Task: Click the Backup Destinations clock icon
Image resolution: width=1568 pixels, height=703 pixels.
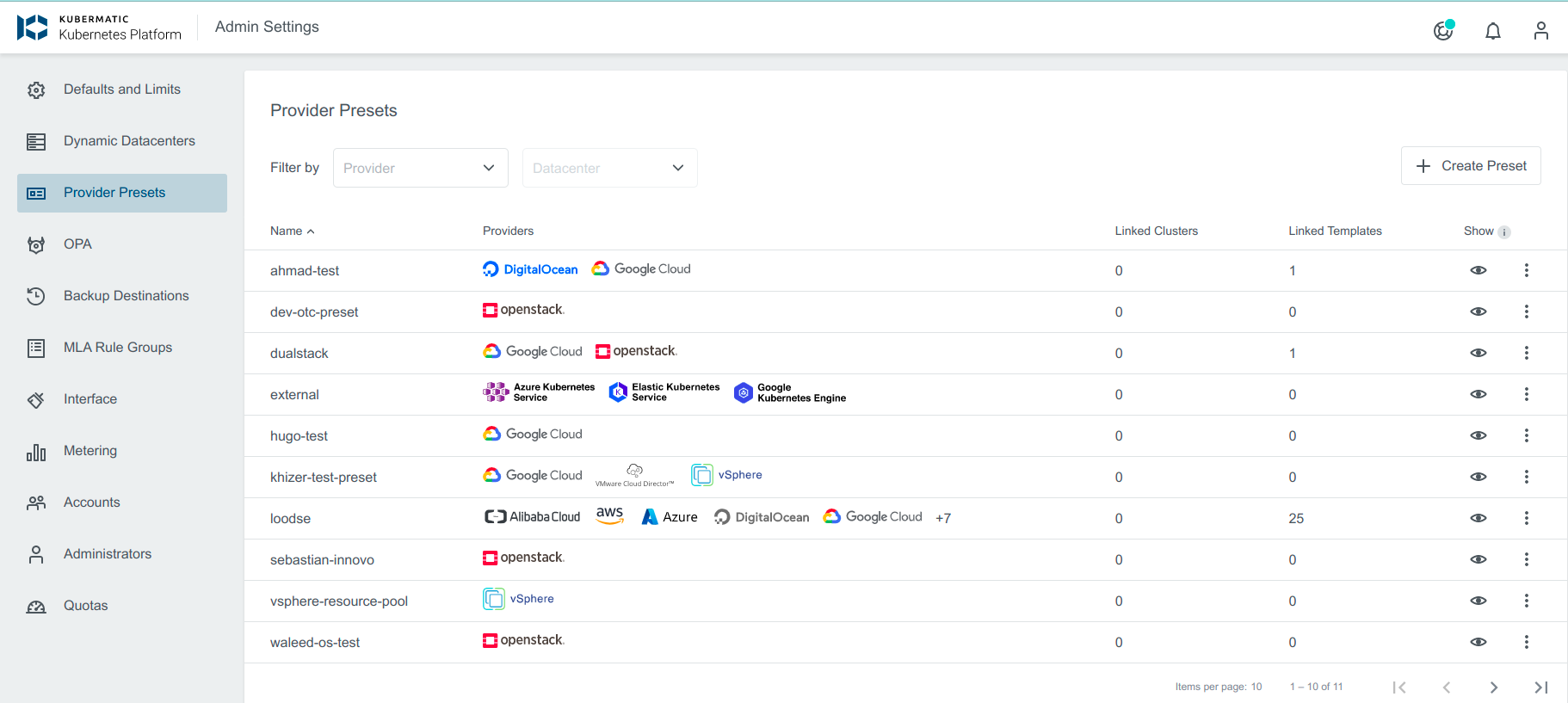Action: coord(36,296)
